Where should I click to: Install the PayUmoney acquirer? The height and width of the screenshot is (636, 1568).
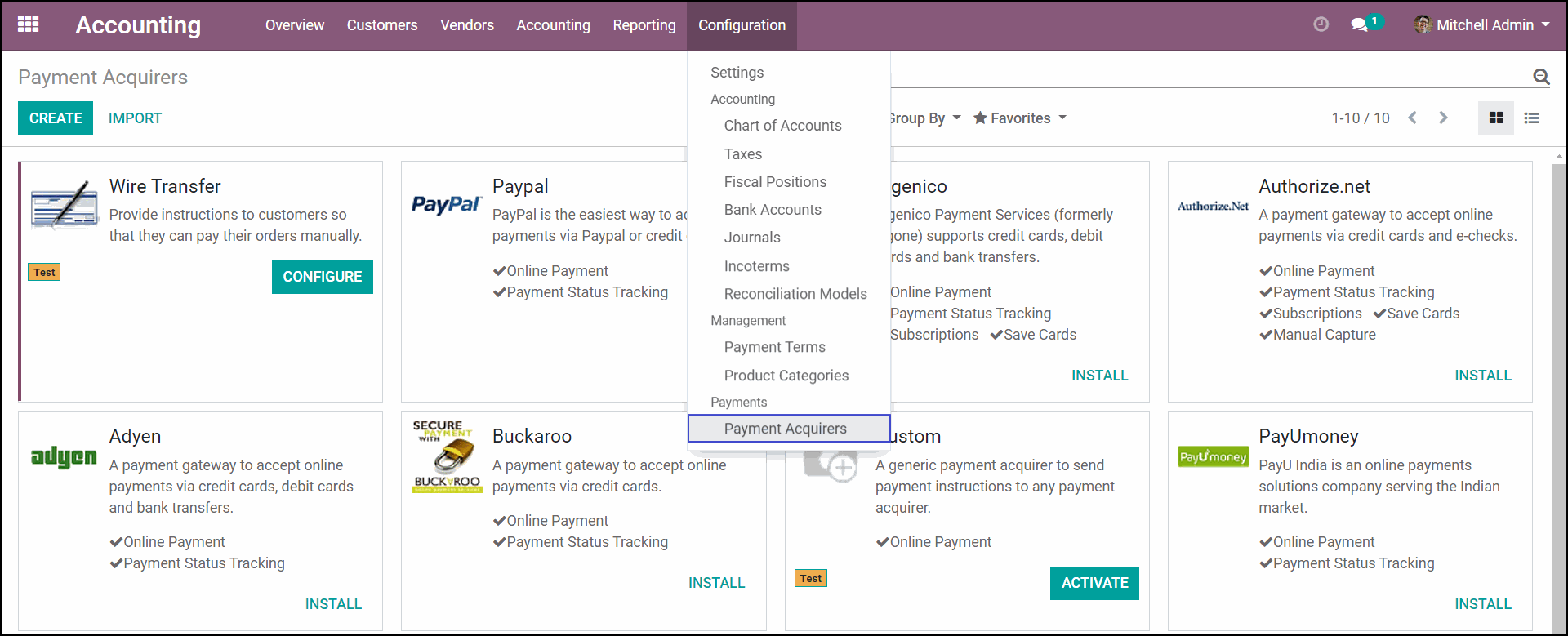pos(1483,604)
